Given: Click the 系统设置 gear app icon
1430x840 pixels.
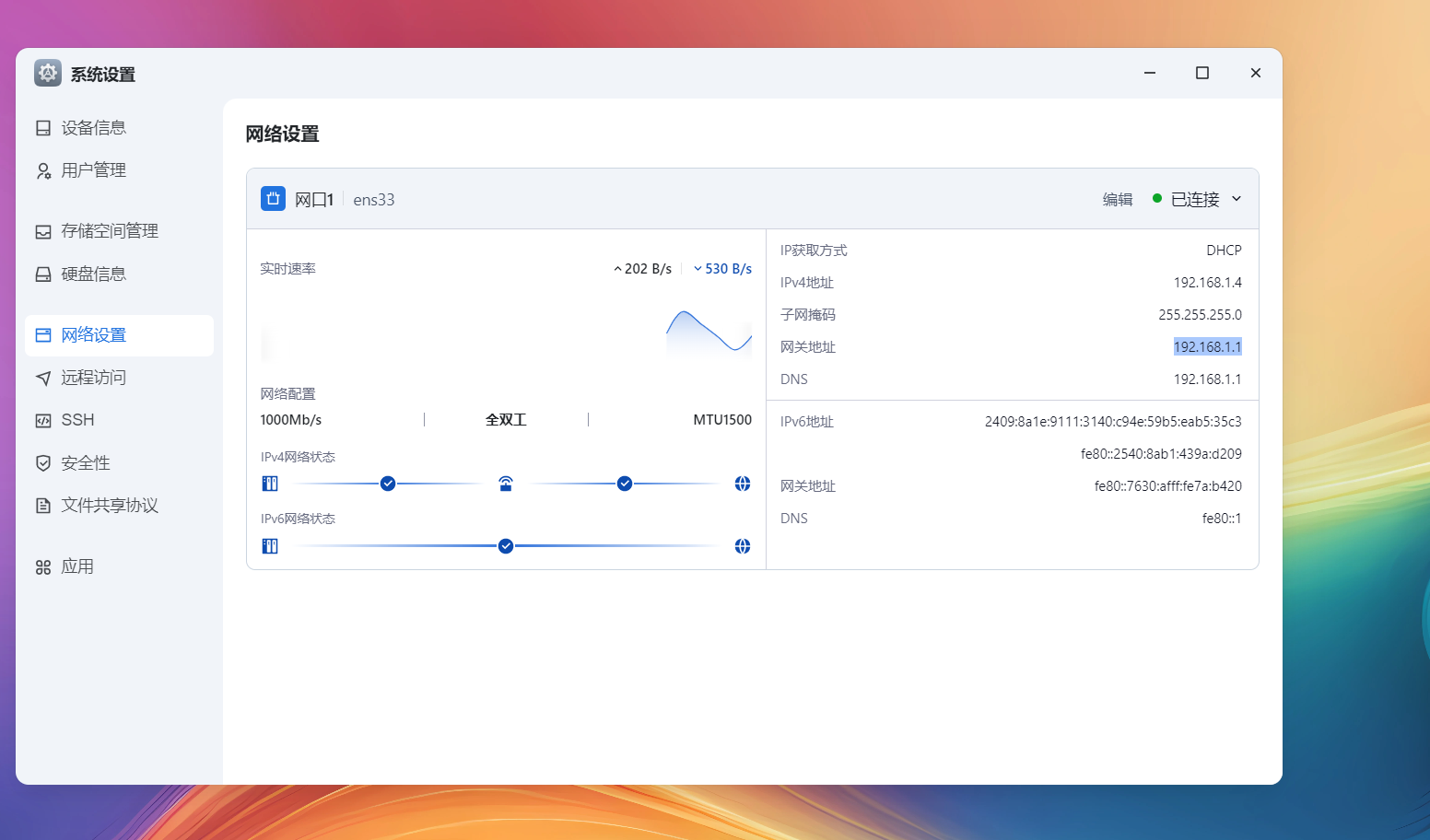Looking at the screenshot, I should point(48,73).
